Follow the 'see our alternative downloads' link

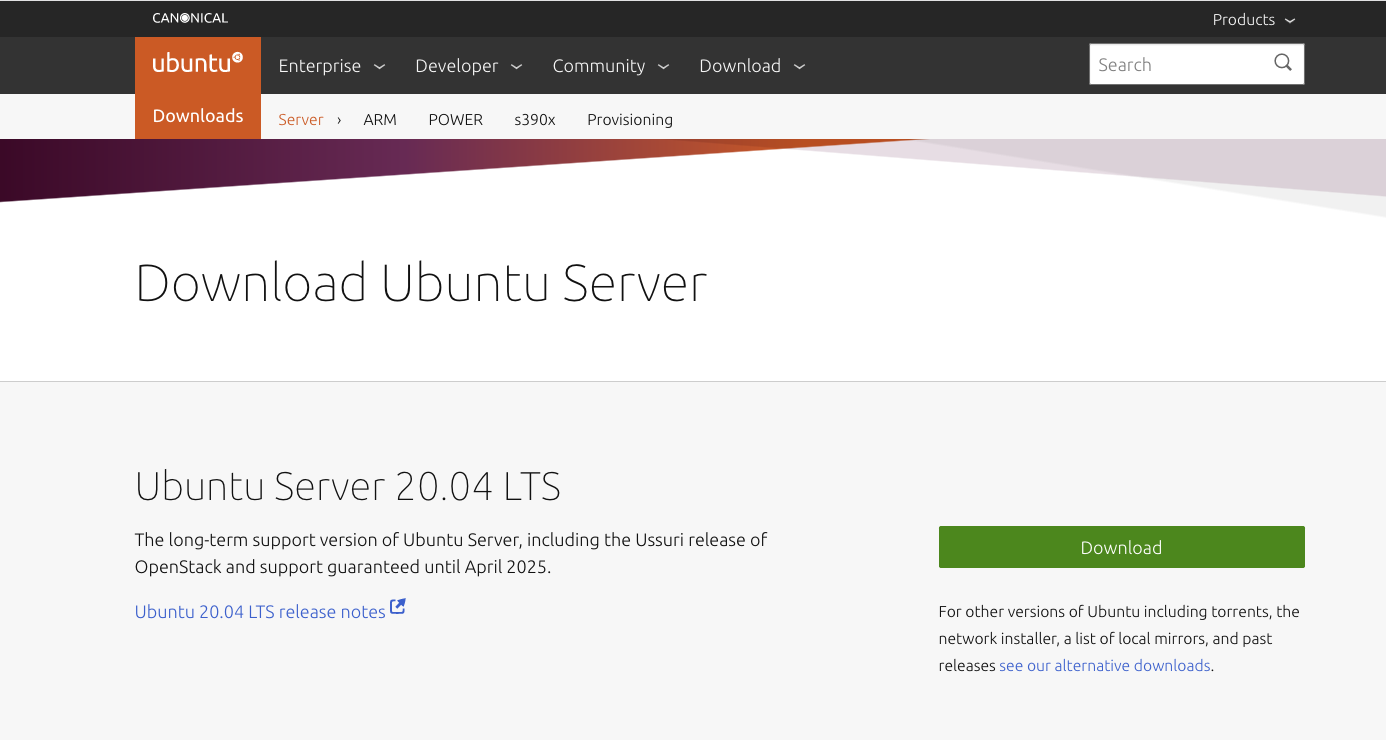[1105, 666]
